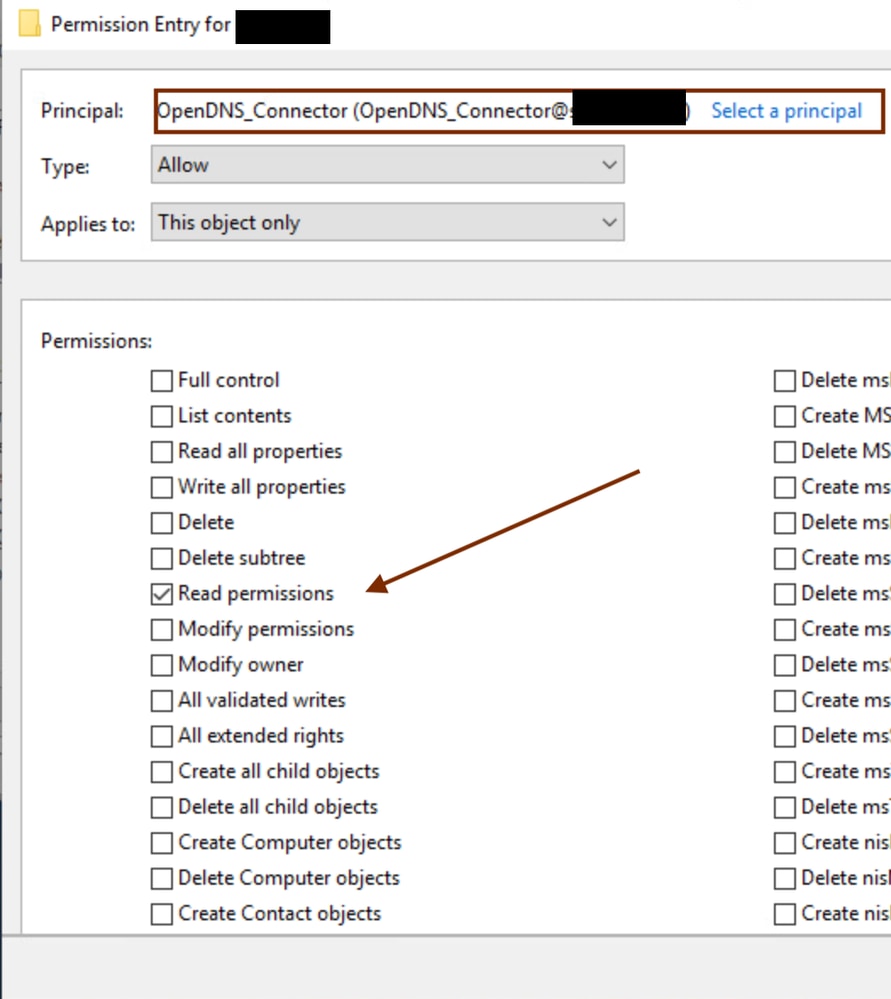This screenshot has width=891, height=999.
Task: Check Create all child objects
Action: pyautogui.click(x=162, y=772)
